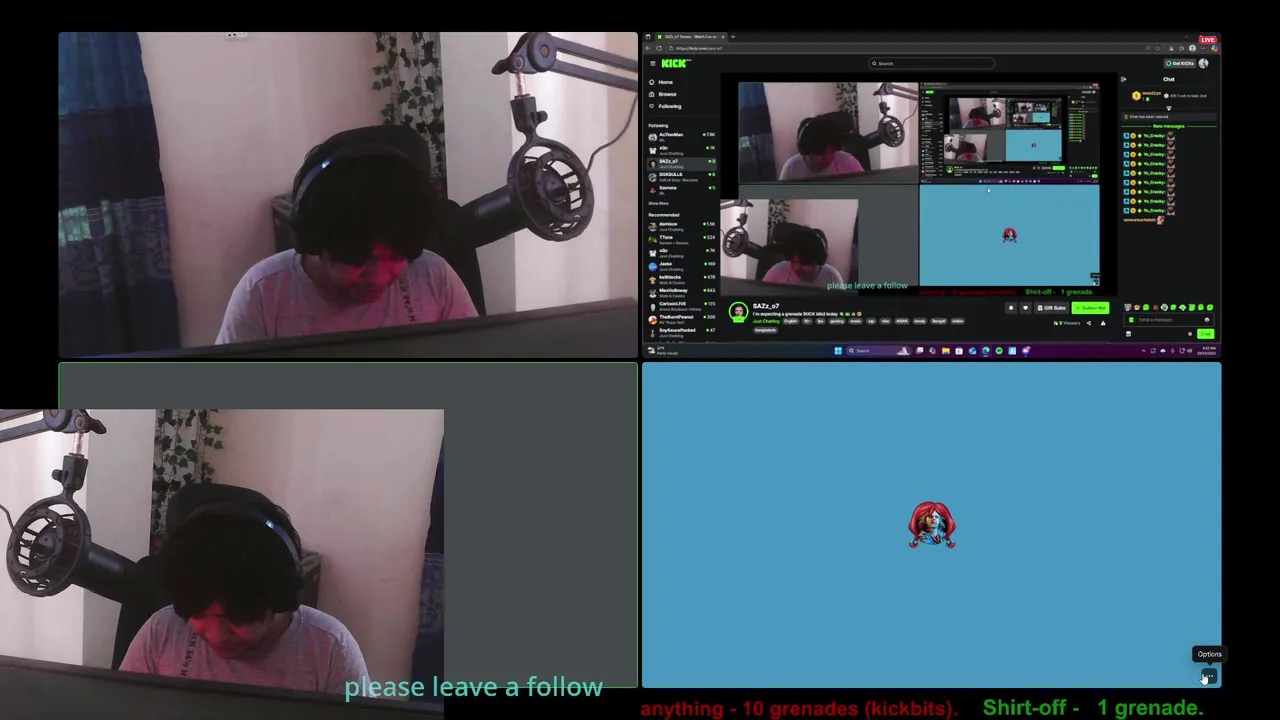The width and height of the screenshot is (1280, 720).
Task: Open TTone recommended channel
Action: pos(681,240)
